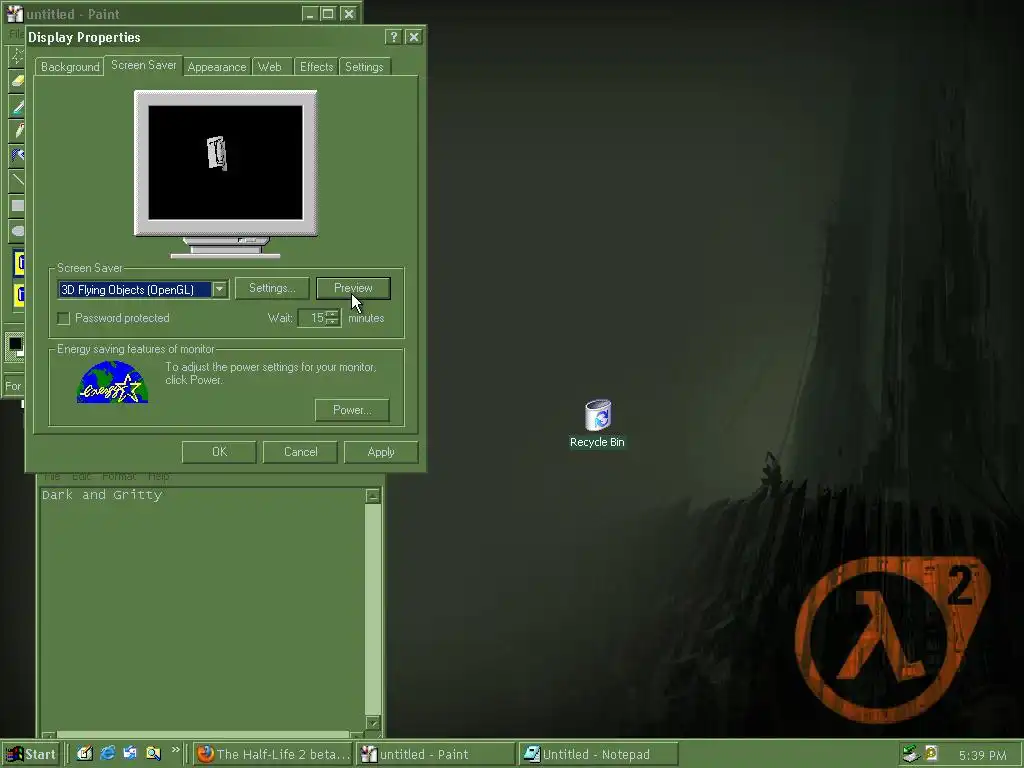Switch to the Effects tab
Image resolution: width=1024 pixels, height=768 pixels.
316,67
